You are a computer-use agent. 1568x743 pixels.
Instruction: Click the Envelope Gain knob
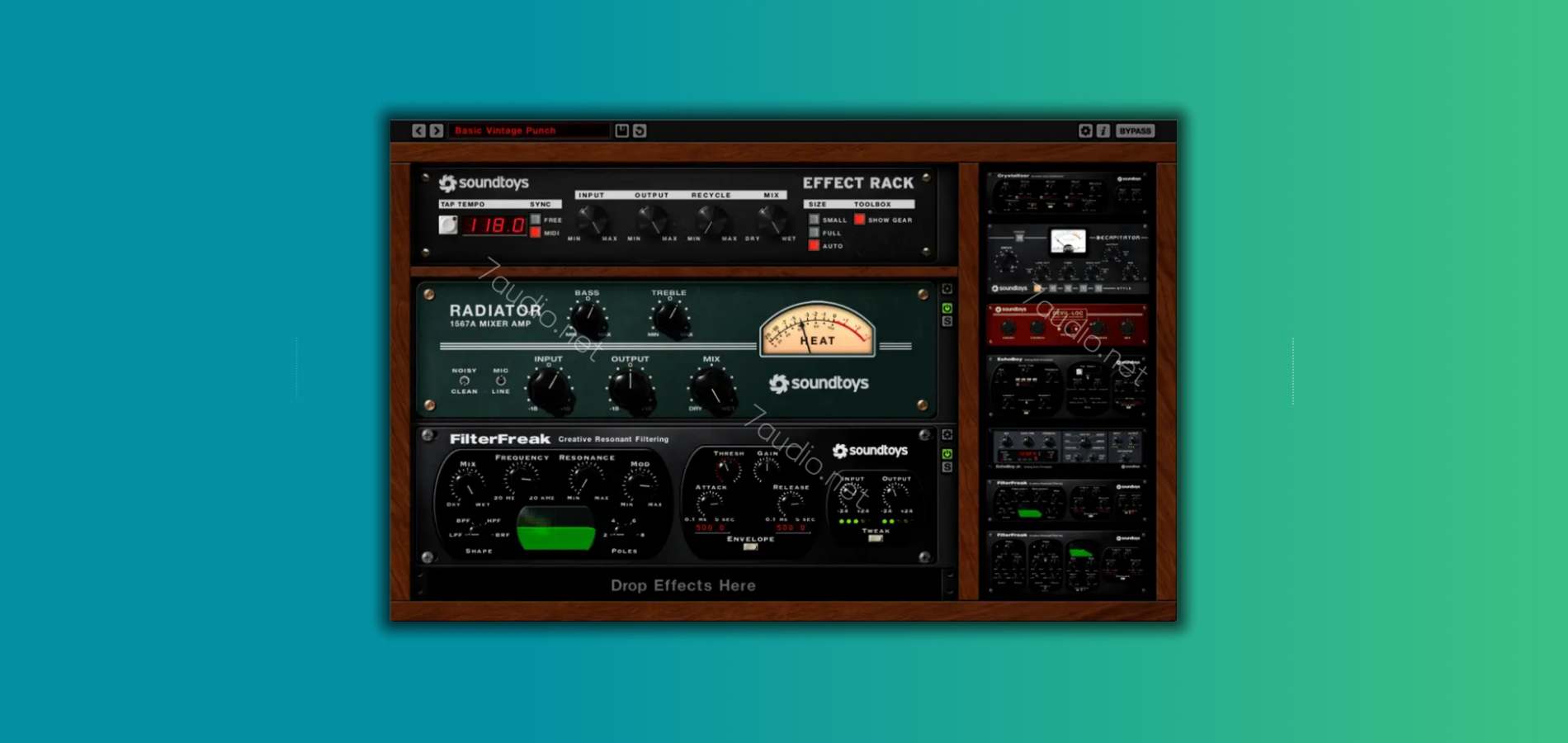(x=767, y=470)
